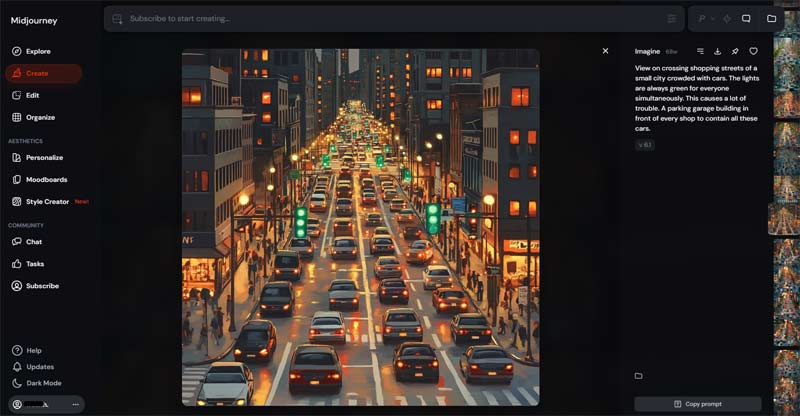Open Style Creator in sidebar
Screen dimensions: 800x416
click(x=48, y=201)
